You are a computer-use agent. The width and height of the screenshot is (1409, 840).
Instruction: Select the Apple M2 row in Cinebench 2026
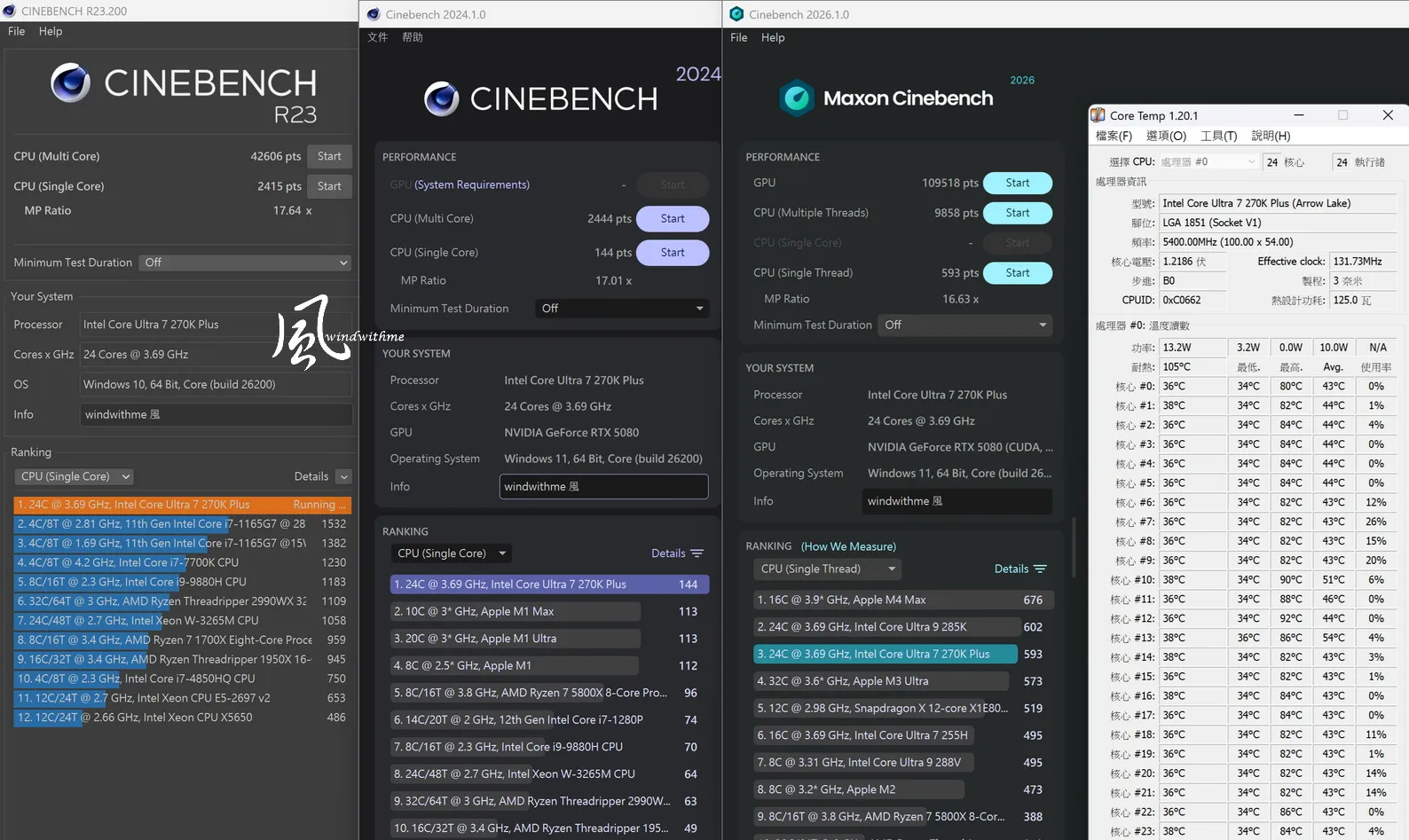(x=903, y=789)
